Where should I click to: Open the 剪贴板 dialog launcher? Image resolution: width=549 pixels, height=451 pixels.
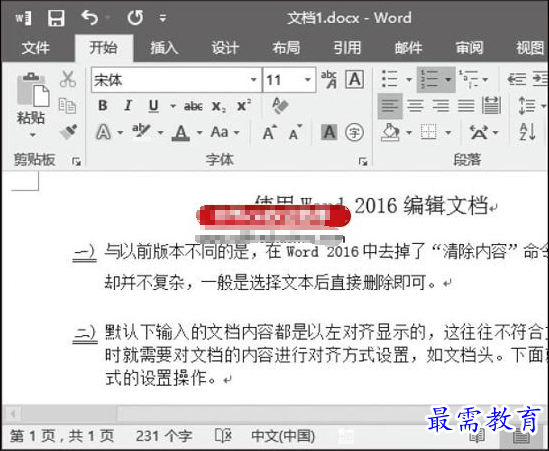pos(76,161)
